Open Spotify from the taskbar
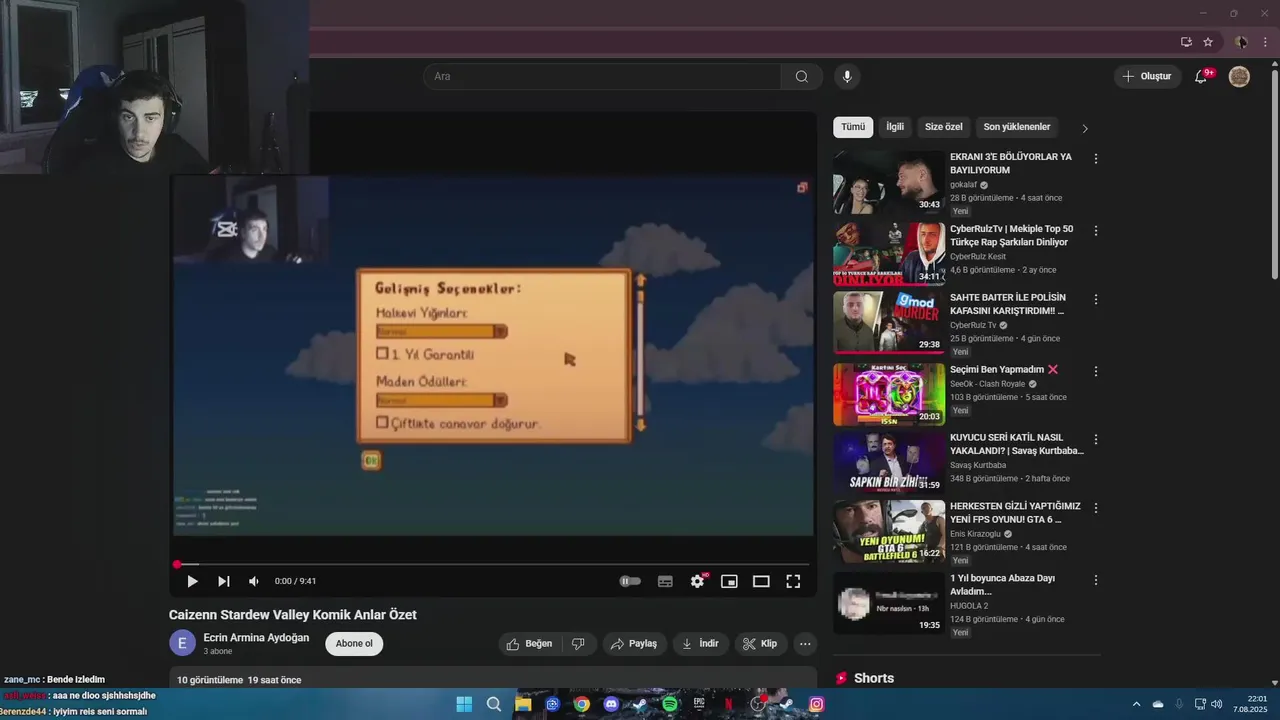This screenshot has width=1280, height=720. click(x=670, y=704)
